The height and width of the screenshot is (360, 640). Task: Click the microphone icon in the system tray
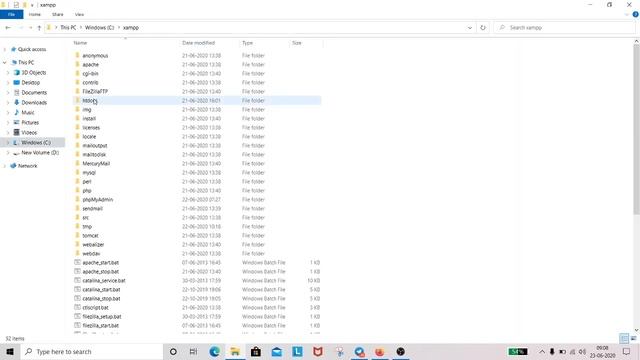(552, 351)
